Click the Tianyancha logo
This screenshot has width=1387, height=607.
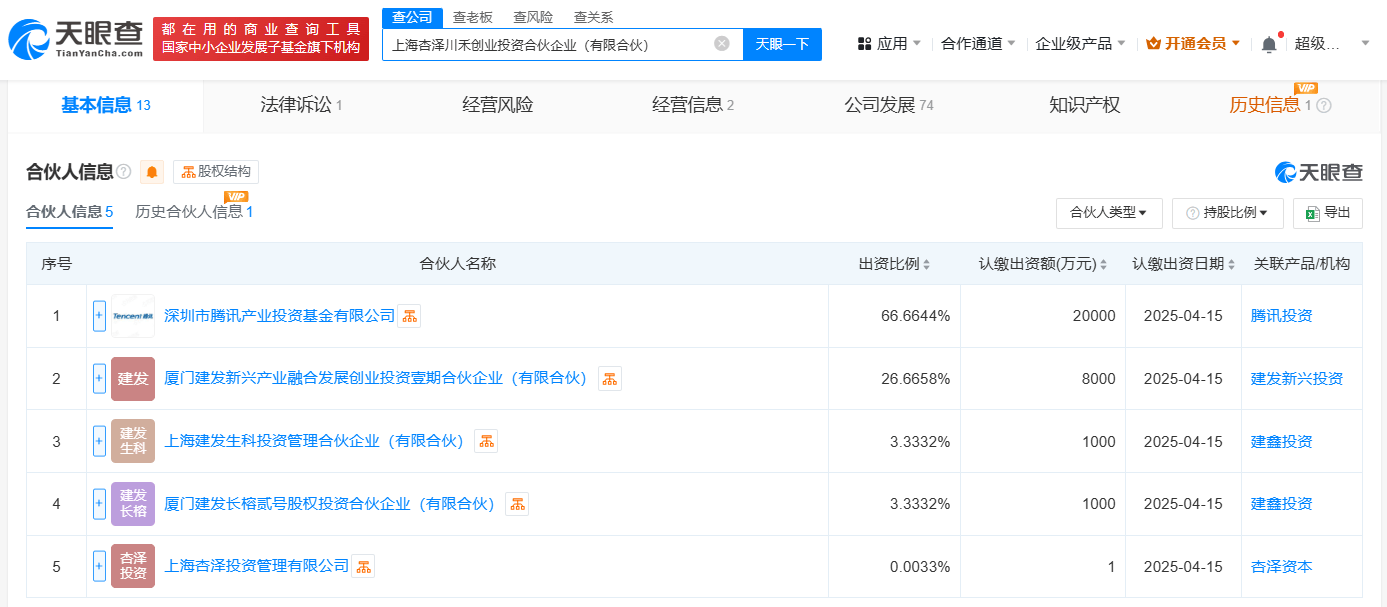(76, 39)
